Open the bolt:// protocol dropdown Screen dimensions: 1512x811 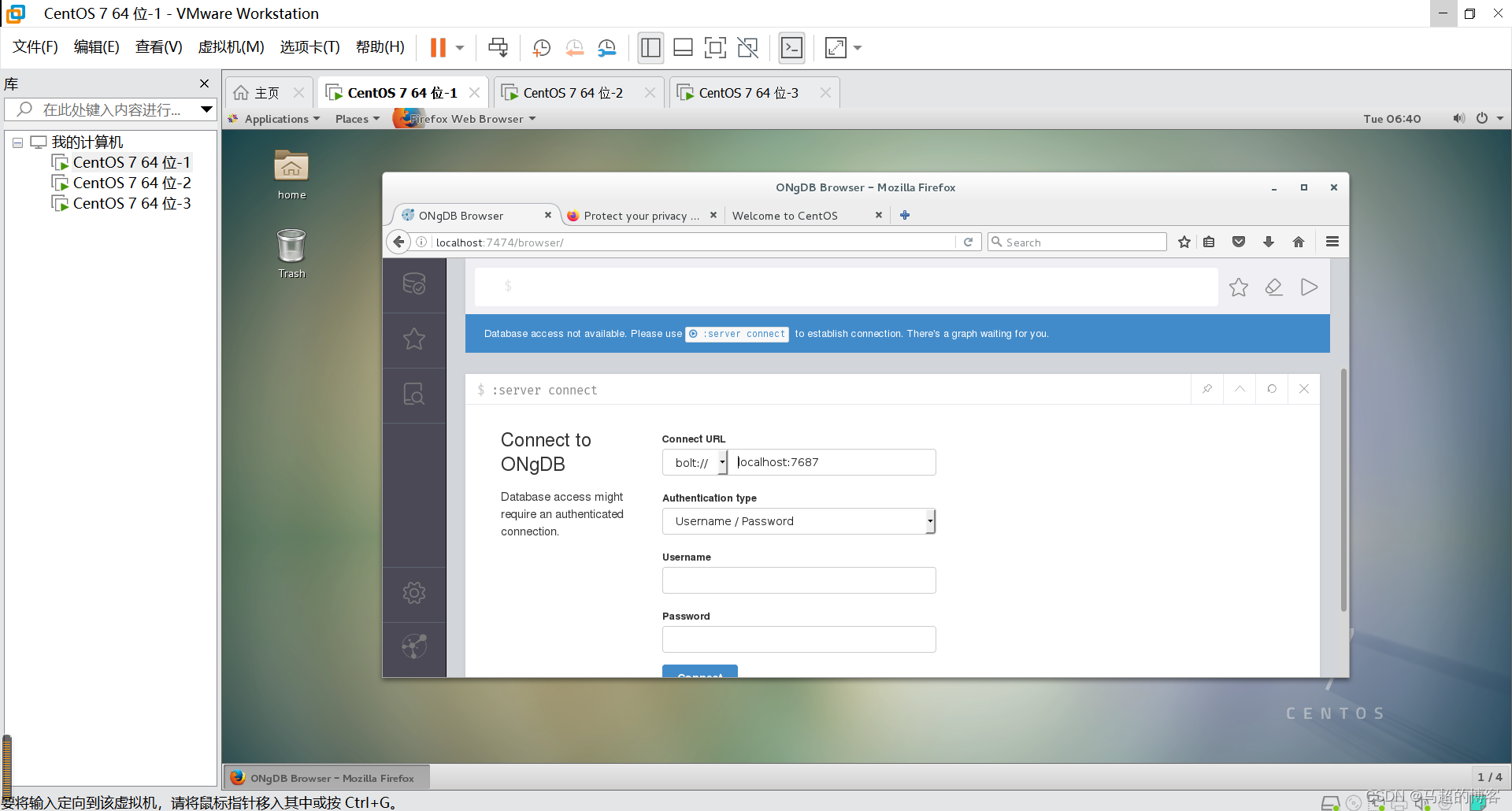[x=695, y=462]
